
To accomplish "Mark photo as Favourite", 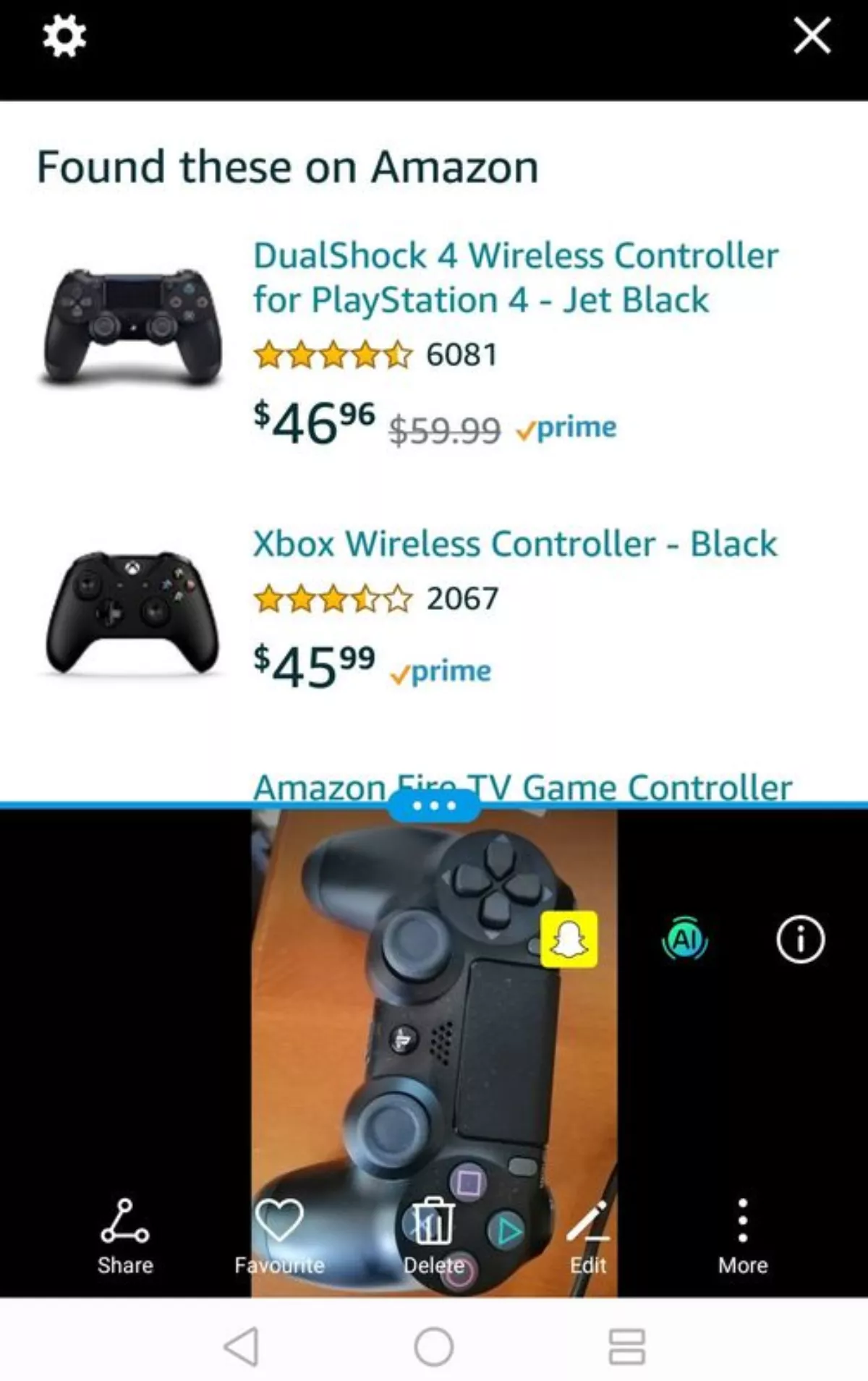I will pos(279,1236).
